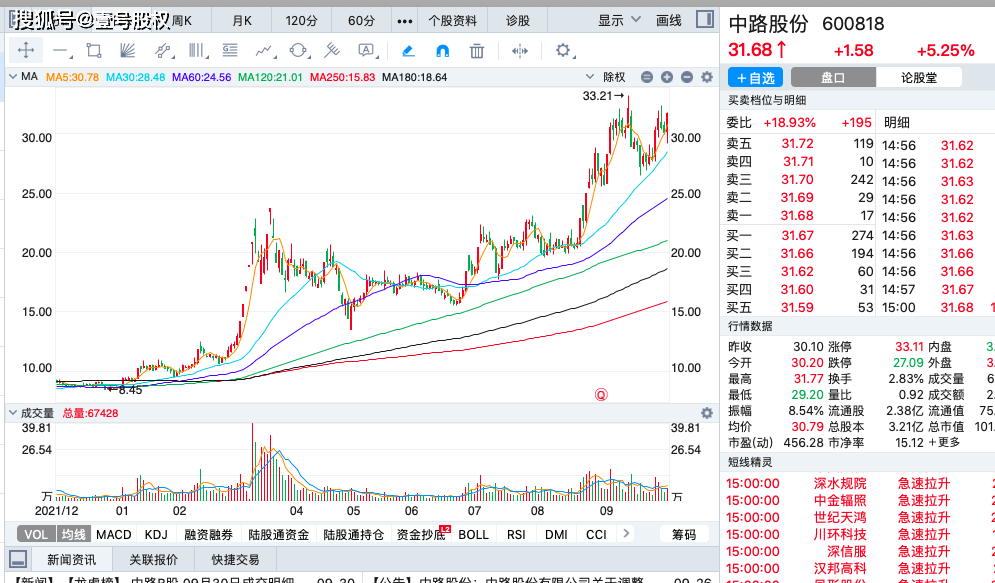Click 深水规院 in 短线精灵 list
Viewport: 995px width, 583px height.
pos(840,483)
